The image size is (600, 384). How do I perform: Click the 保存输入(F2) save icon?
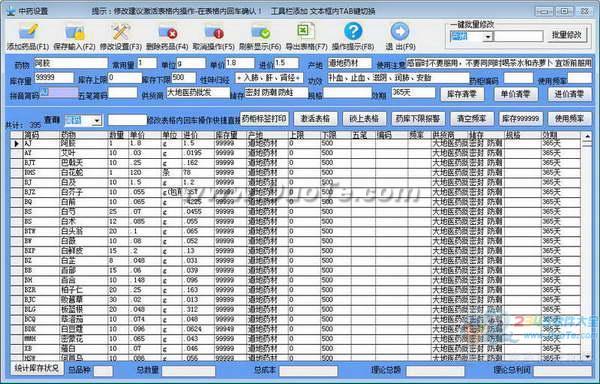pyautogui.click(x=74, y=32)
